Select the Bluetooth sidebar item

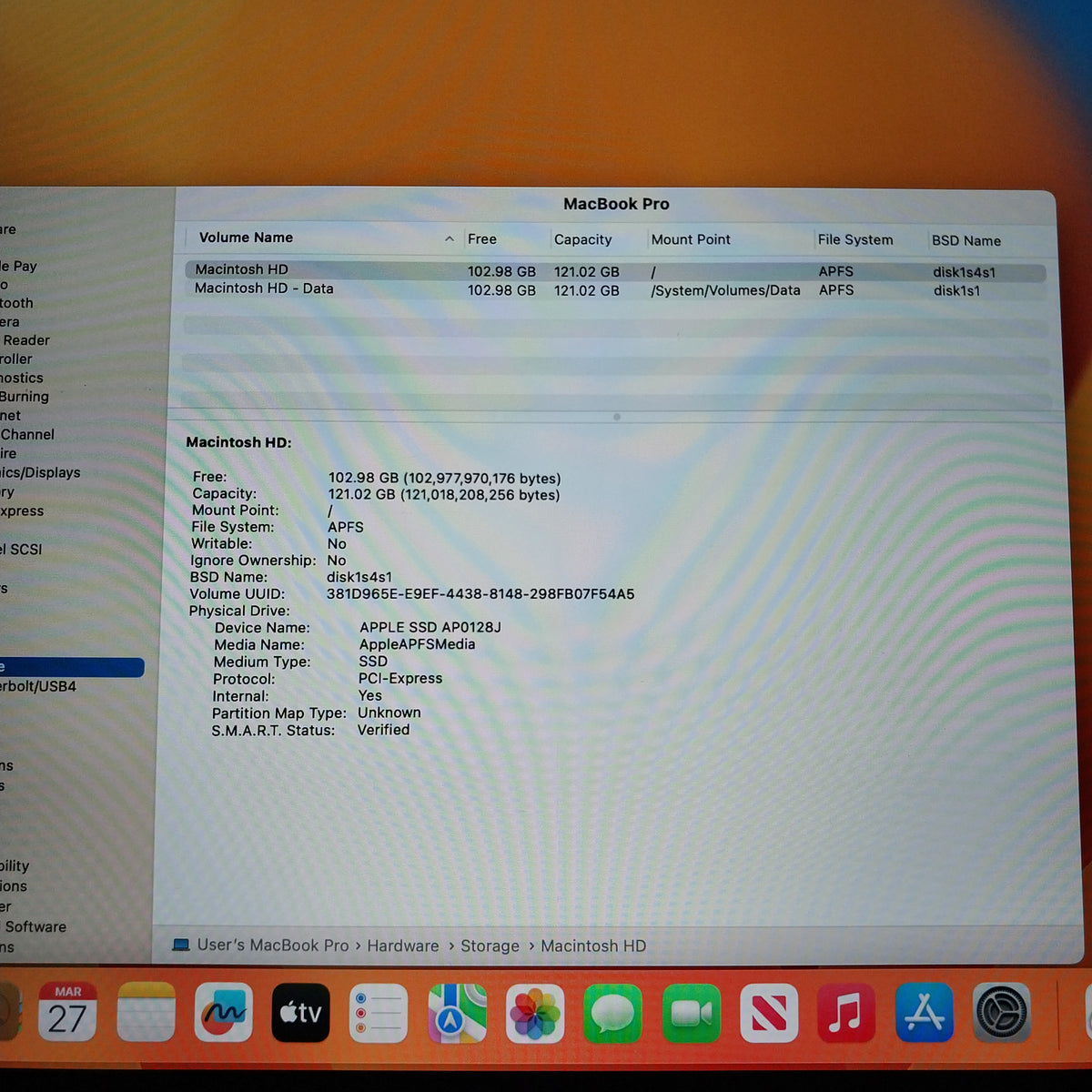(16, 303)
